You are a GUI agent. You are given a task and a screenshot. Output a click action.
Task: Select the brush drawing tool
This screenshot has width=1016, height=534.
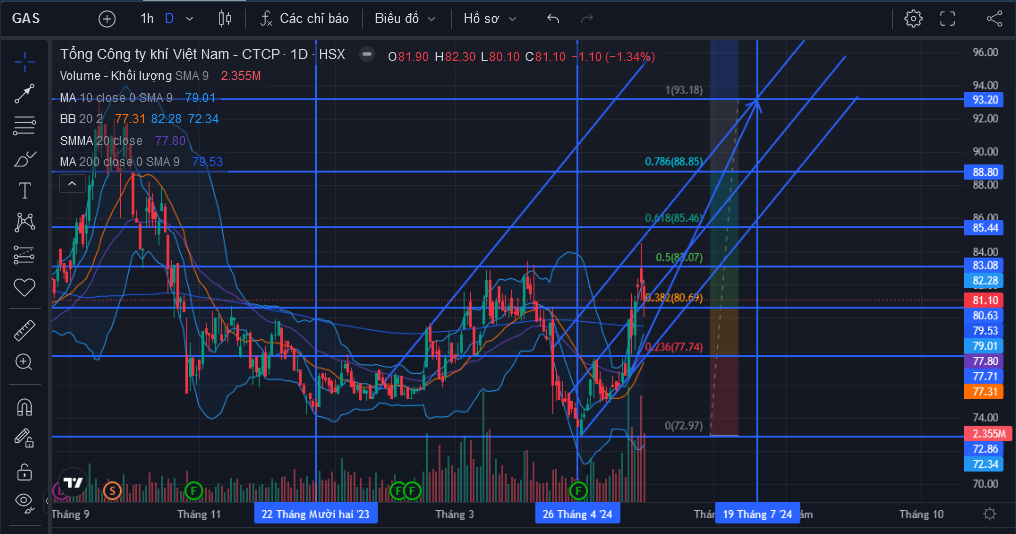tap(25, 158)
